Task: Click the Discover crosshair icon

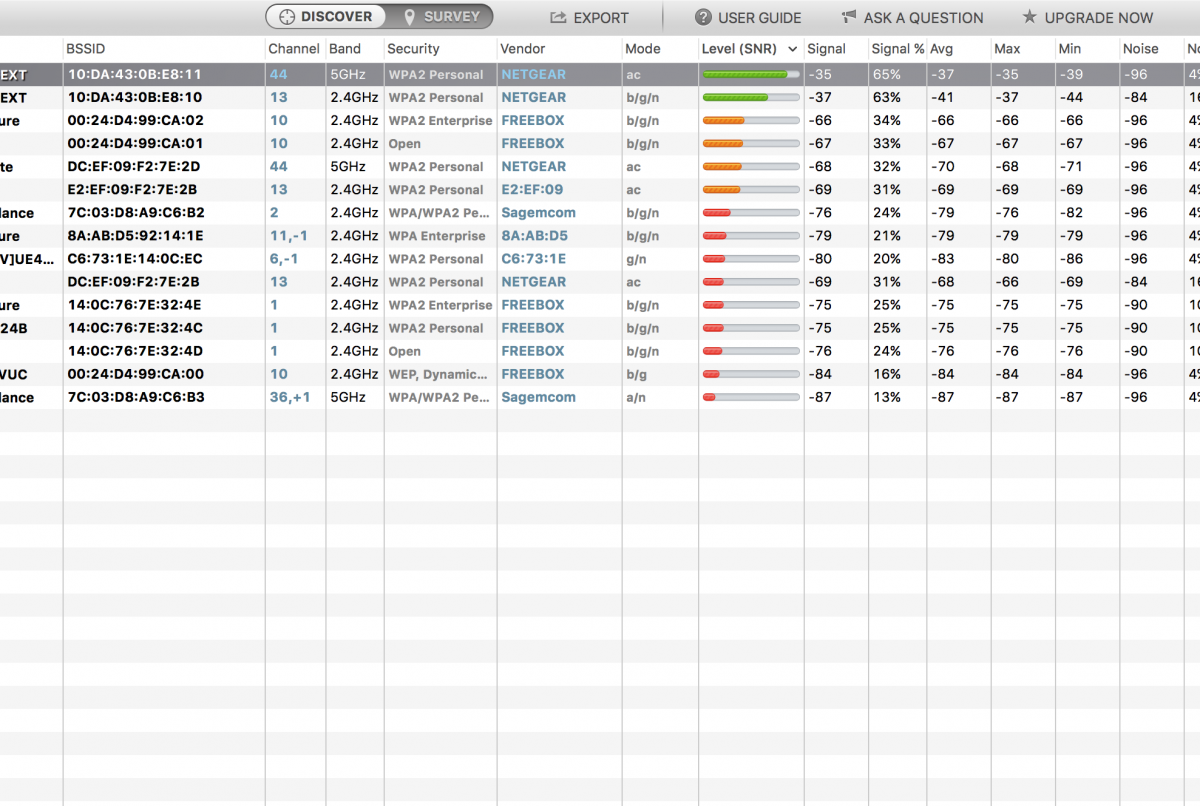Action: 287,17
